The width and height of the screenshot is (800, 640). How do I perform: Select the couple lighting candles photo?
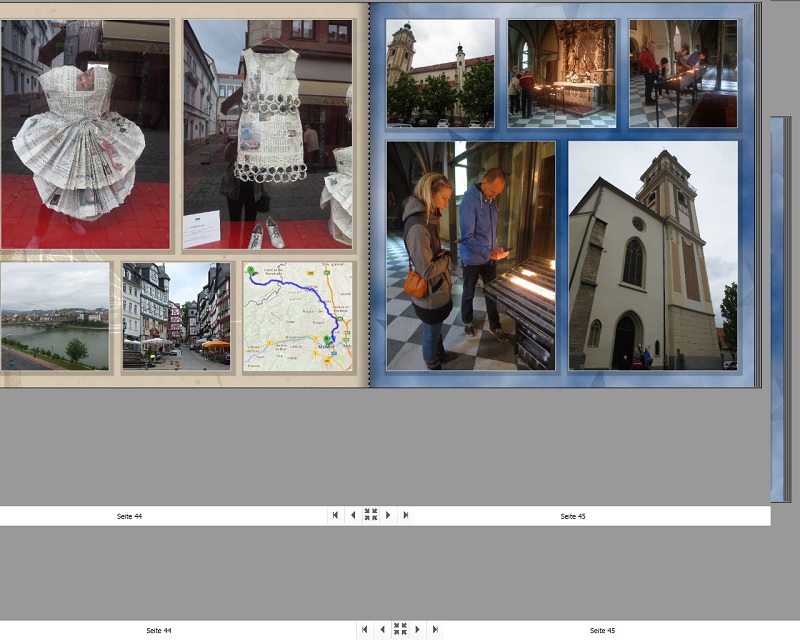click(470, 255)
